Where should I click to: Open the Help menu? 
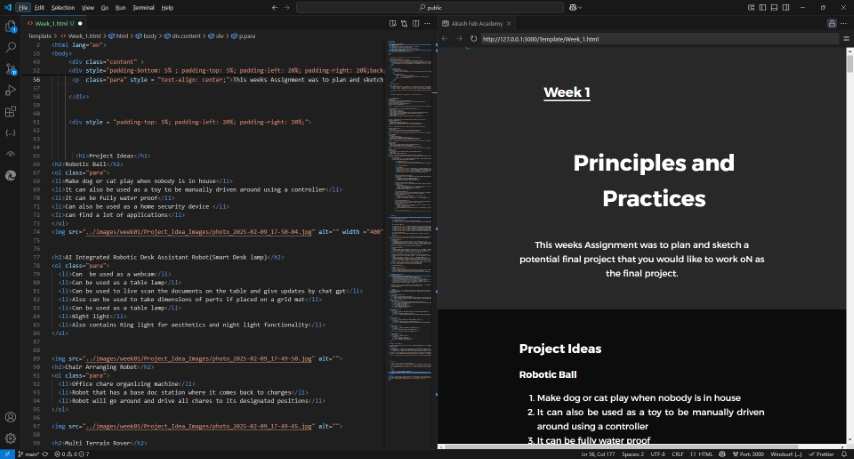point(167,8)
